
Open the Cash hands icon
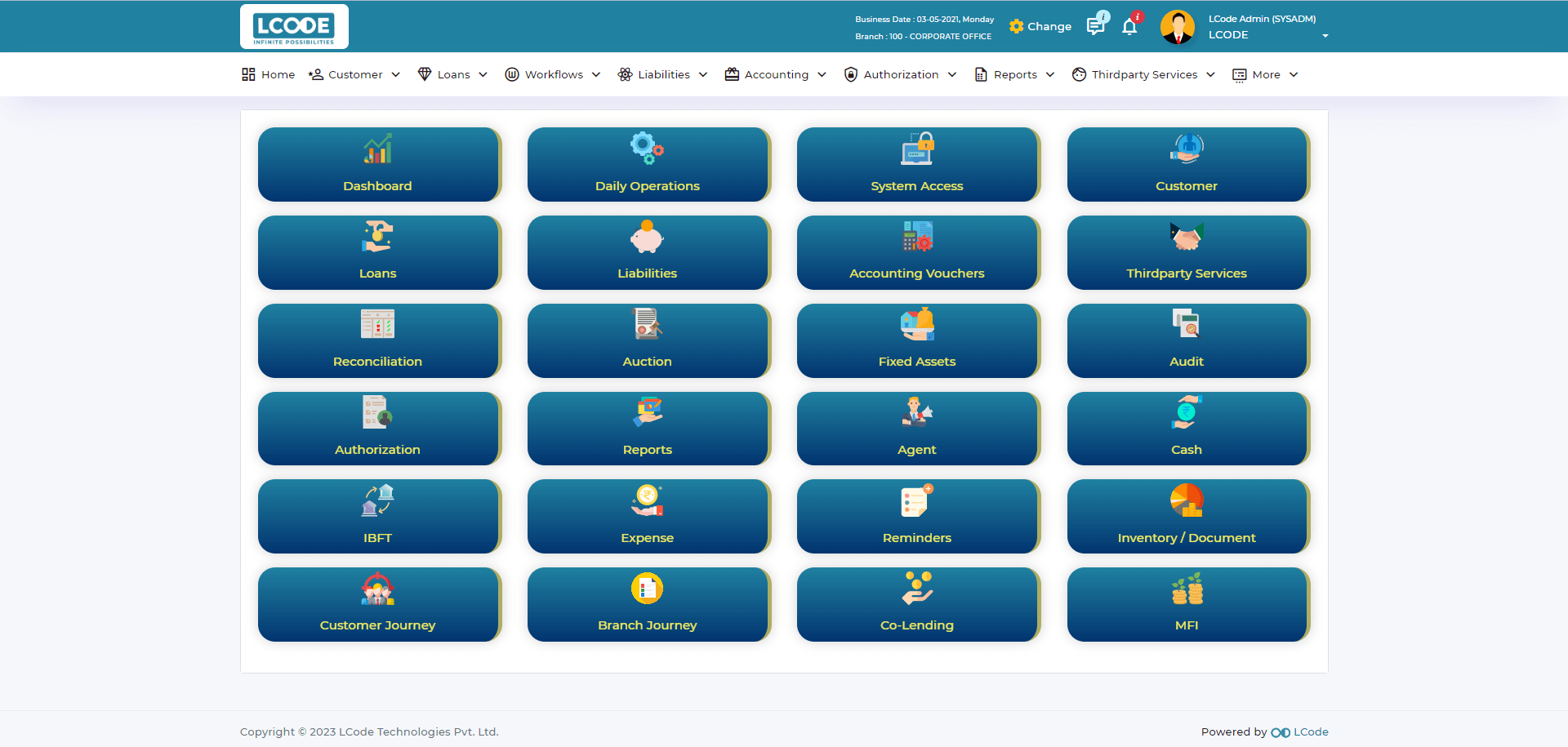[1187, 412]
